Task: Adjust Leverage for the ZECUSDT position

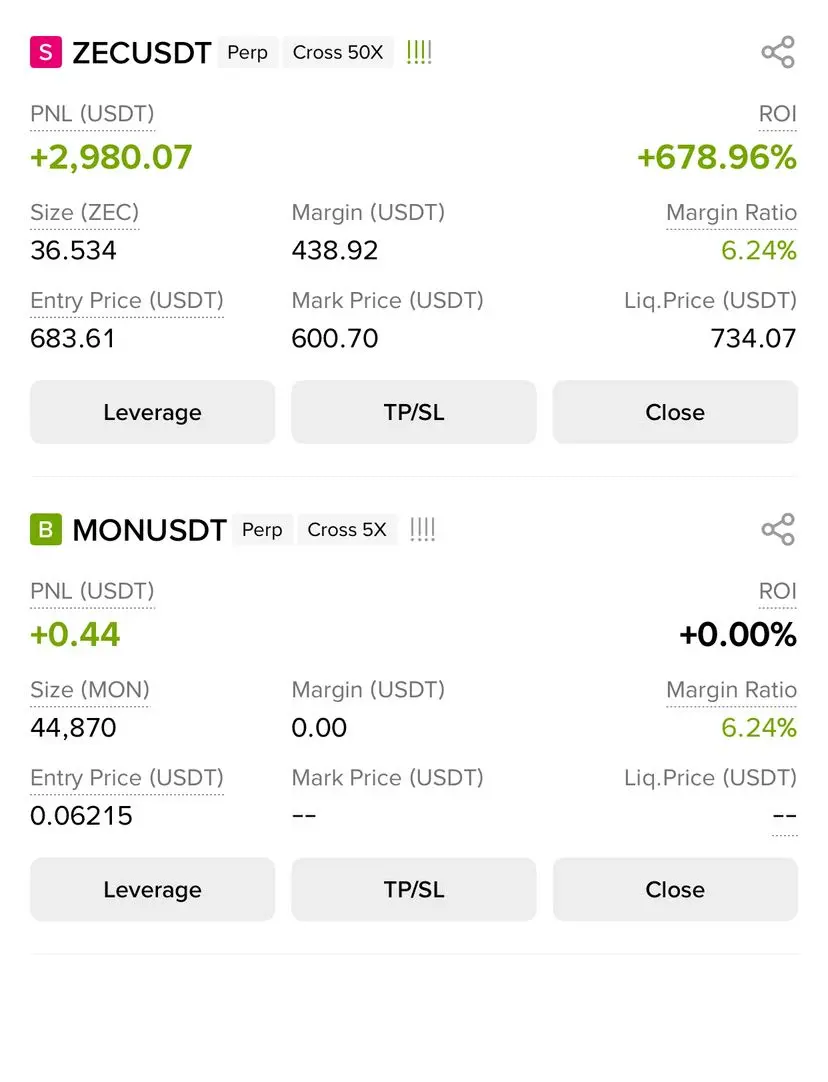Action: click(152, 412)
